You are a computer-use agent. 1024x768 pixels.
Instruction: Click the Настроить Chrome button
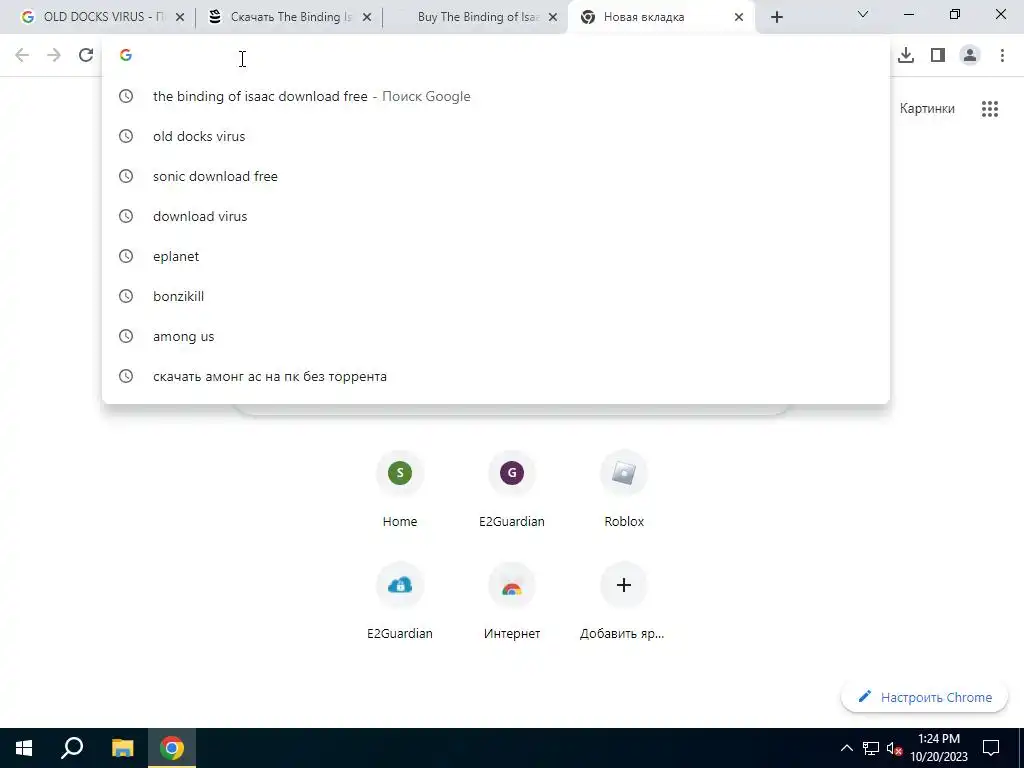925,697
